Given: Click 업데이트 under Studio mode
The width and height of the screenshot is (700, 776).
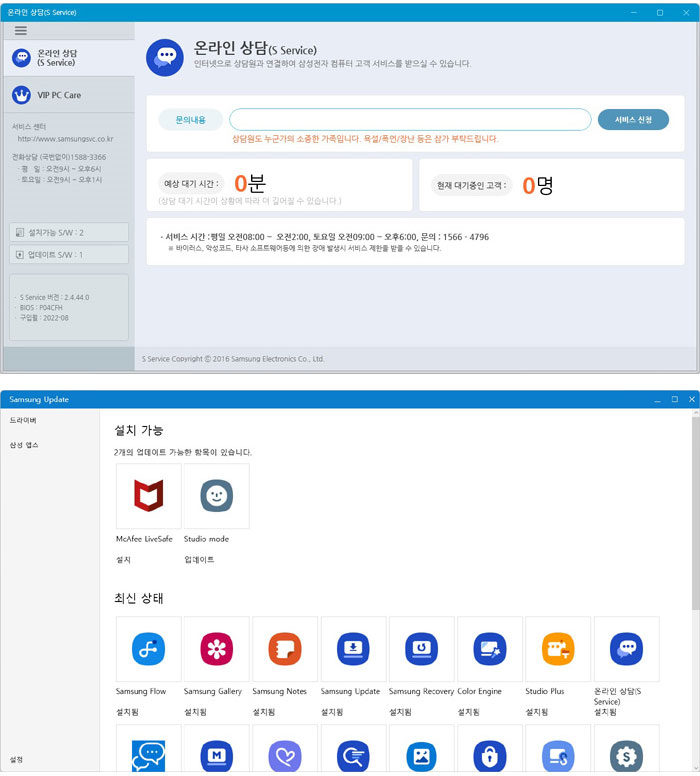Looking at the screenshot, I should click(199, 560).
